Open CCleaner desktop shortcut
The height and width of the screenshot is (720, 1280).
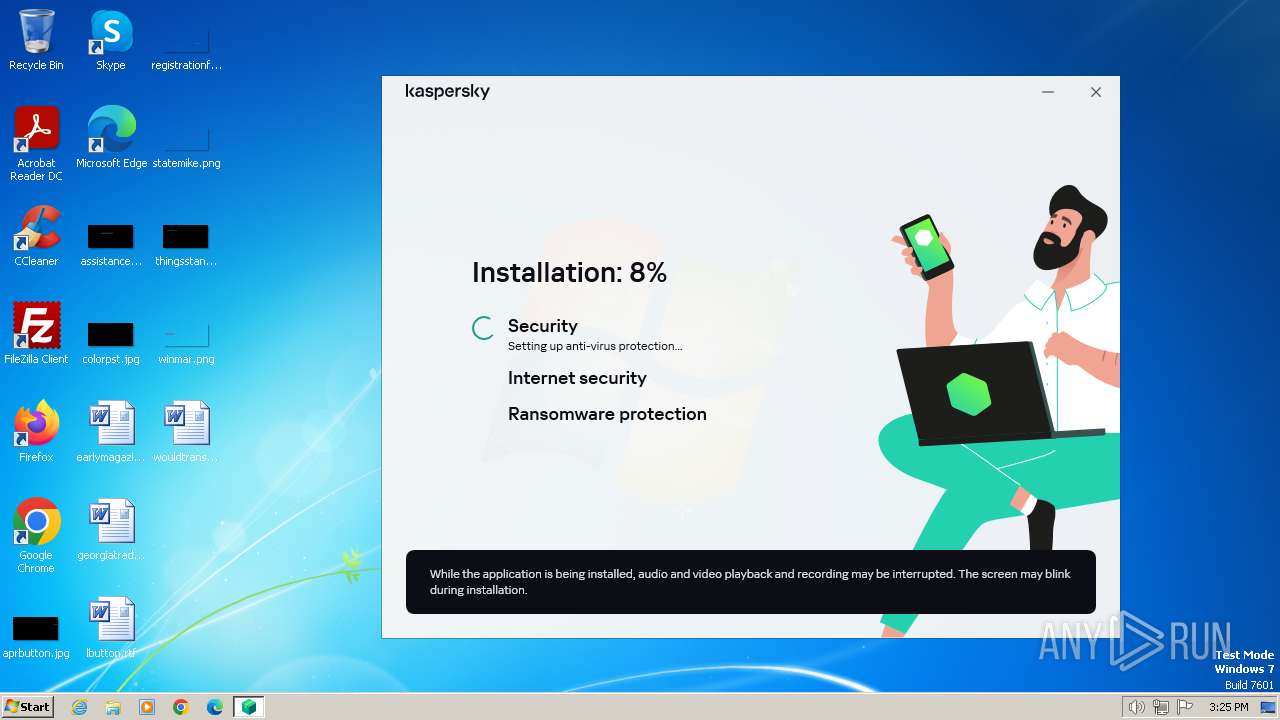coord(36,236)
